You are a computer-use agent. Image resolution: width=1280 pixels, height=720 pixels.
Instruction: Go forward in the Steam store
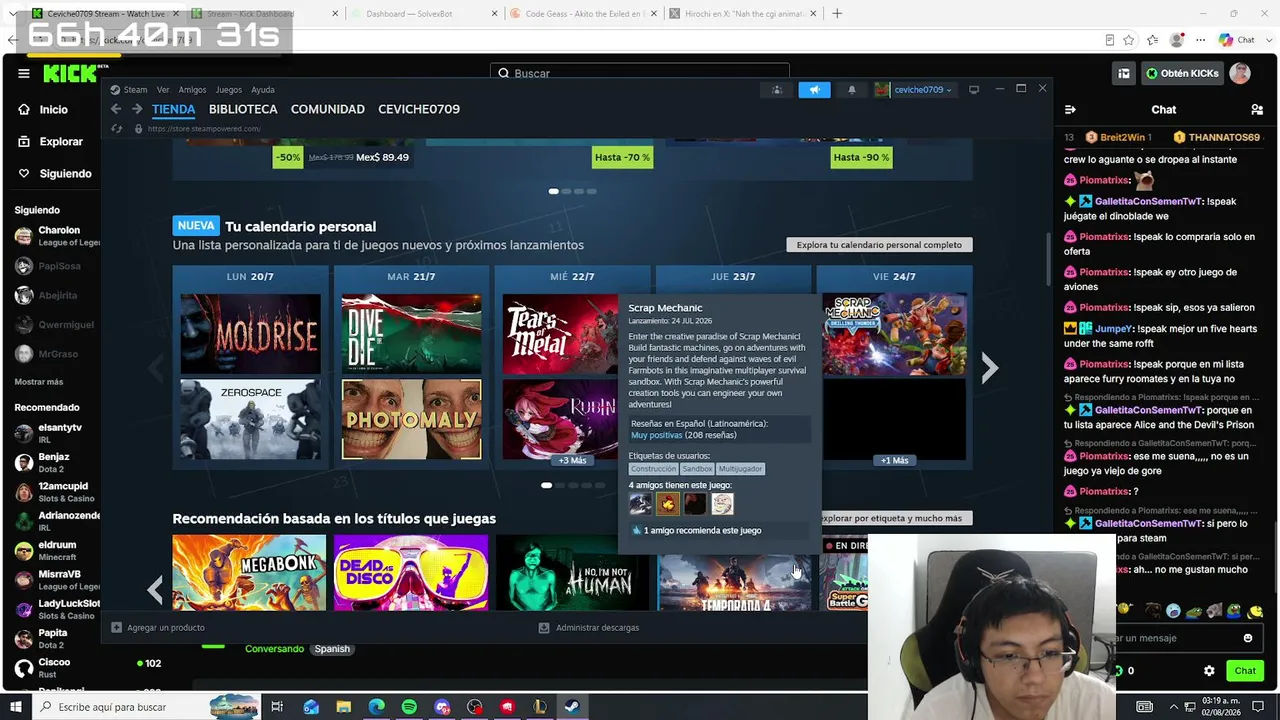tap(137, 109)
